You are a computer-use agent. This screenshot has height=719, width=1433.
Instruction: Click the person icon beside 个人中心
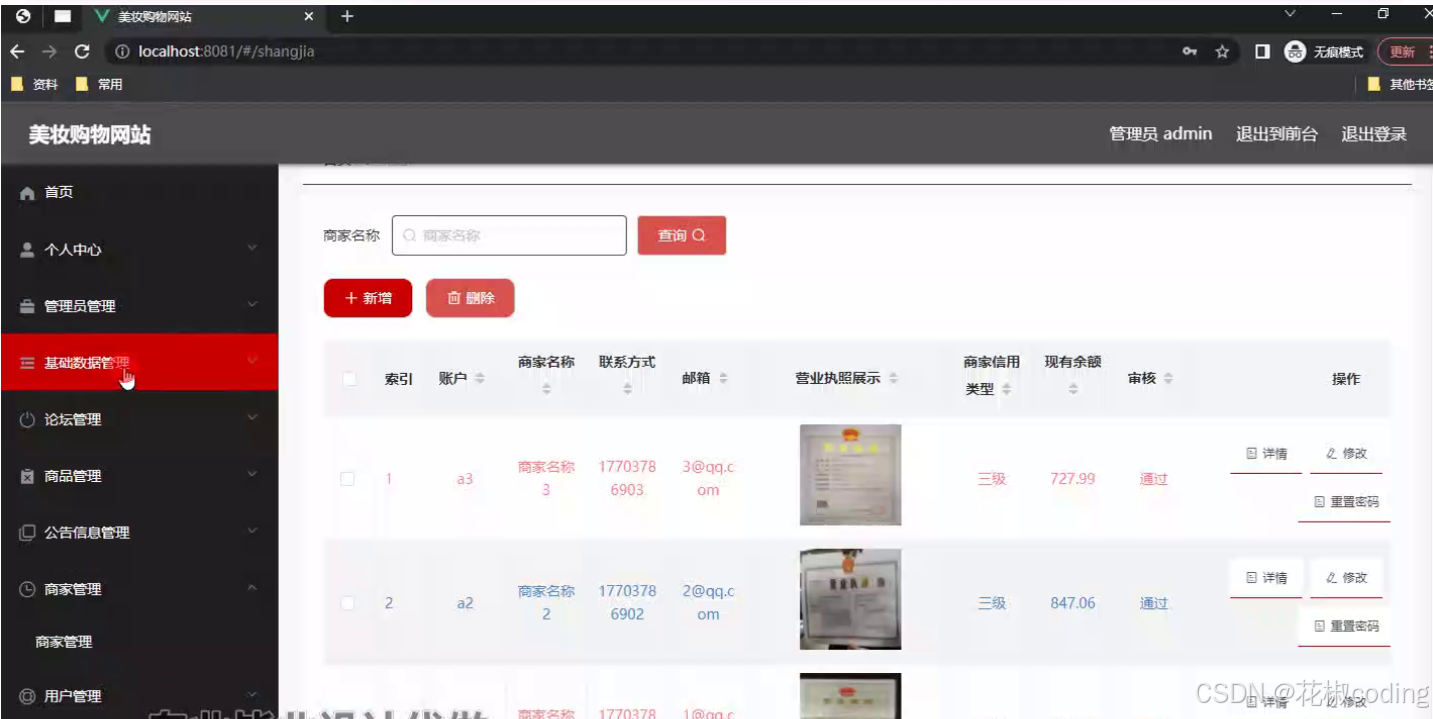pyautogui.click(x=28, y=250)
